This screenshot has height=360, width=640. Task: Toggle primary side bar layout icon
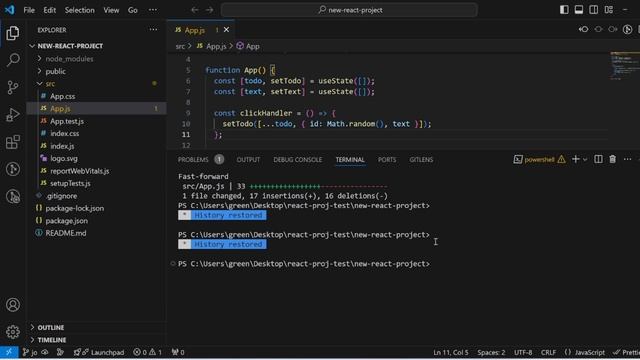pos(564,9)
